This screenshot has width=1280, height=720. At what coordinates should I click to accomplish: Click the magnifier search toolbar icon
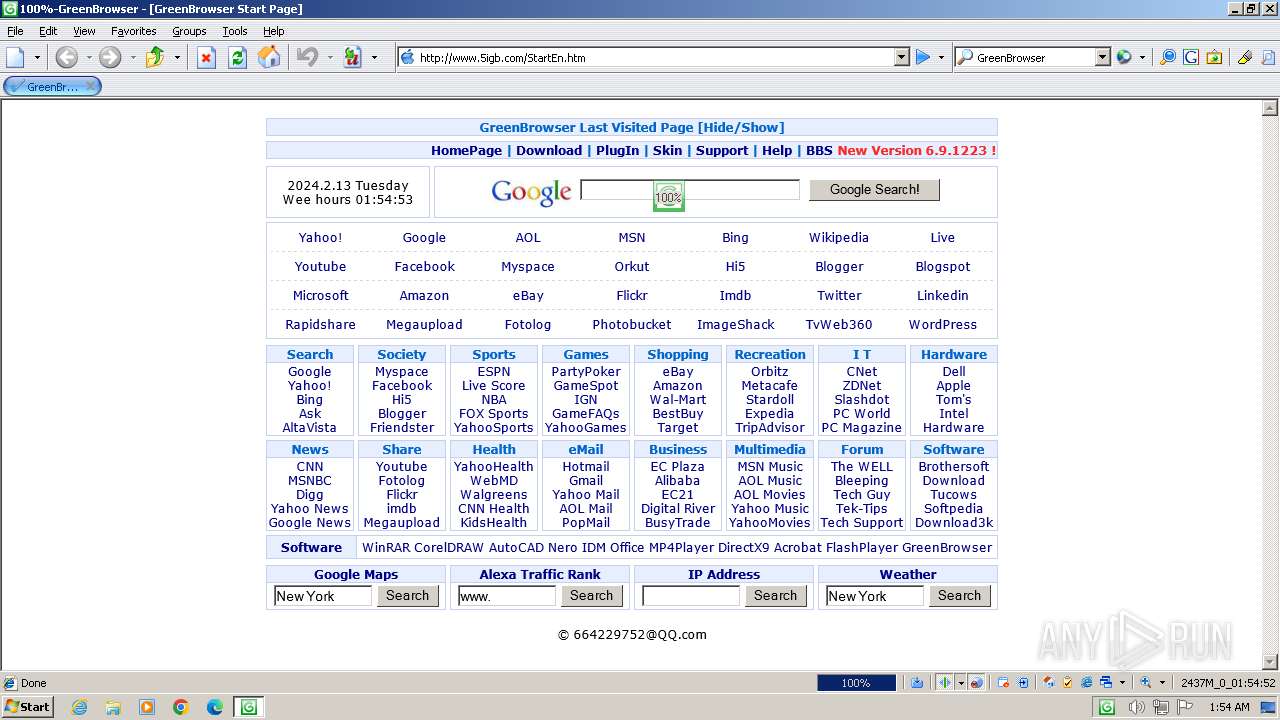pos(1168,57)
